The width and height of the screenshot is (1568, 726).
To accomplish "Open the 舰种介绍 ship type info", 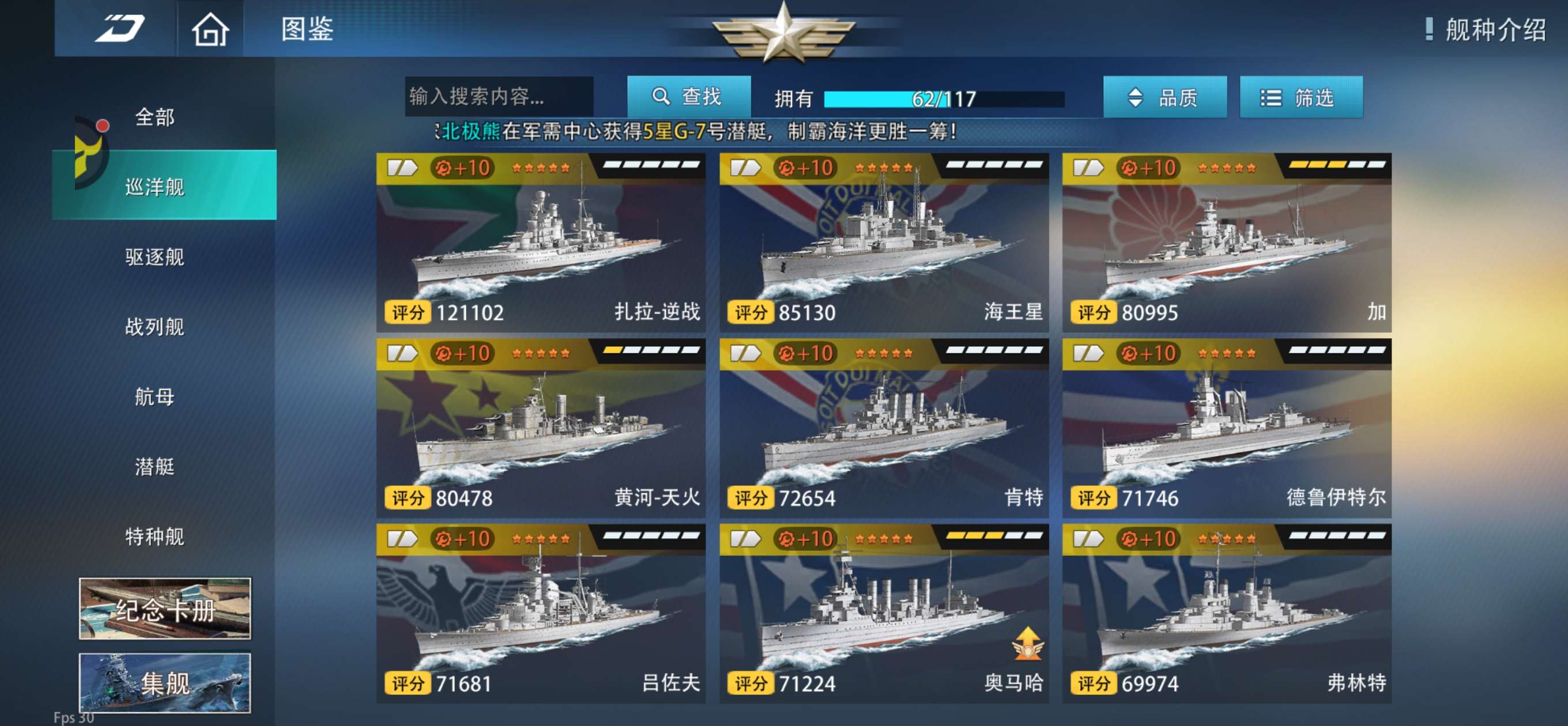I will pos(1484,29).
